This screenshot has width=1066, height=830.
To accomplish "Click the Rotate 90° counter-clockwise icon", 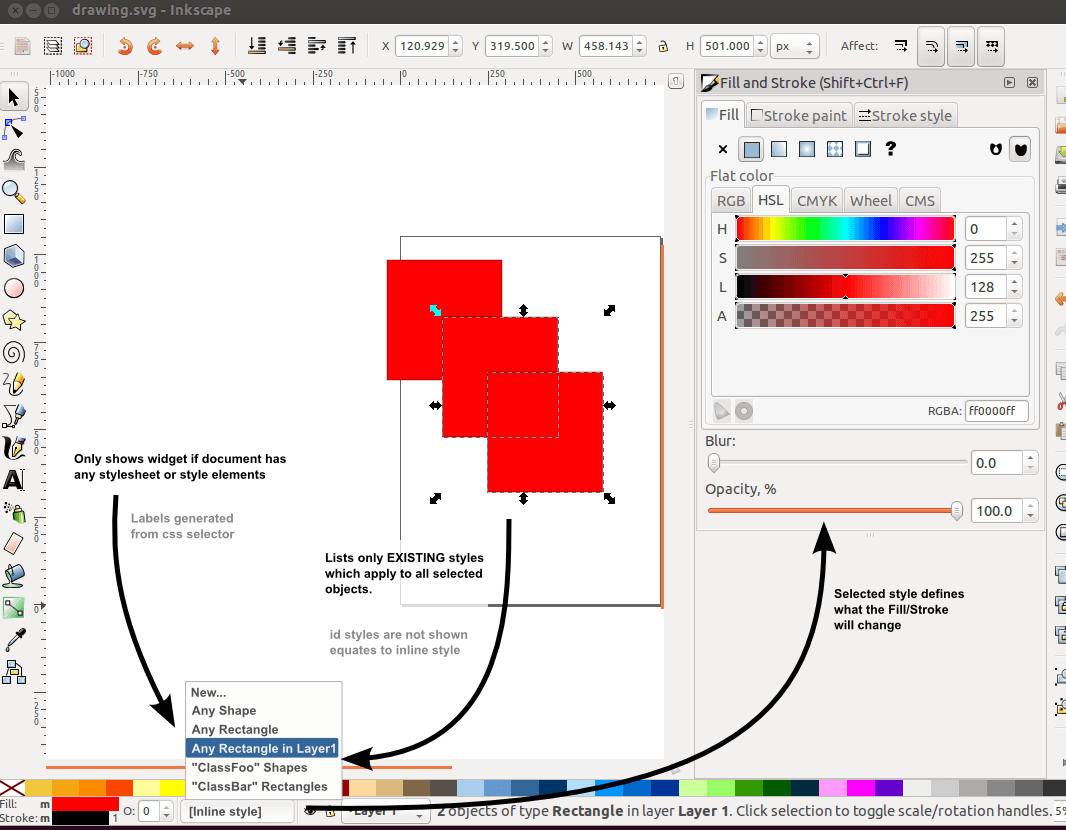I will tap(125, 46).
